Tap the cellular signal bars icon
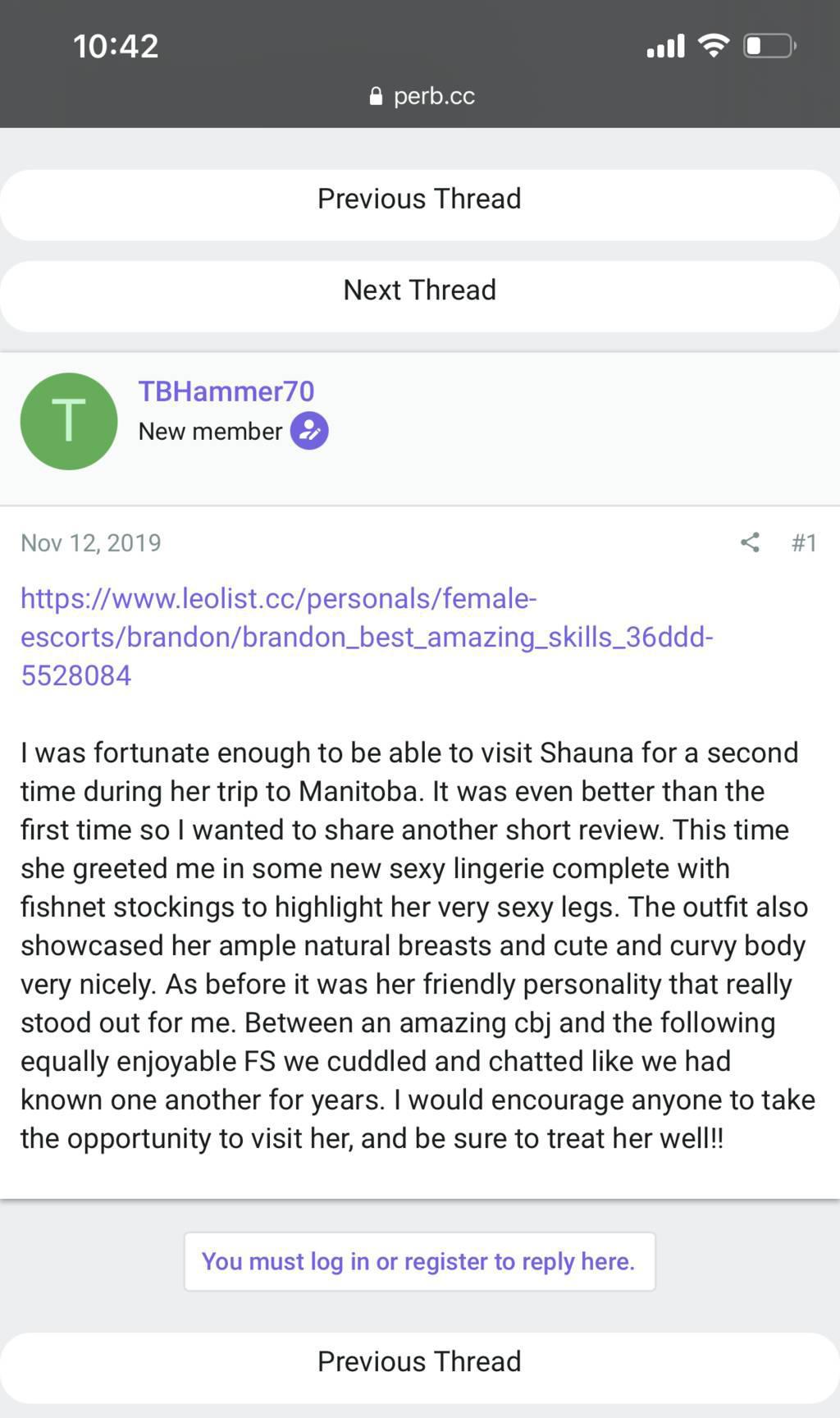 [x=665, y=46]
